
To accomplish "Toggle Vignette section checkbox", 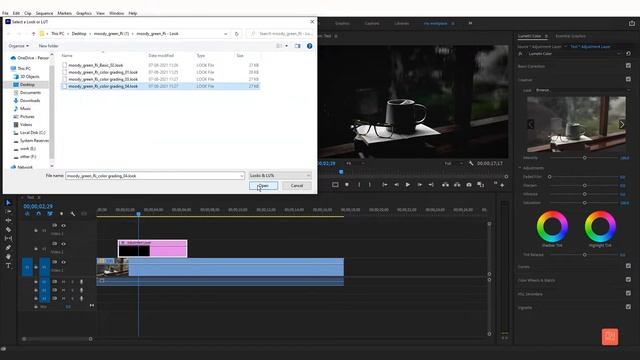I will click(x=628, y=307).
